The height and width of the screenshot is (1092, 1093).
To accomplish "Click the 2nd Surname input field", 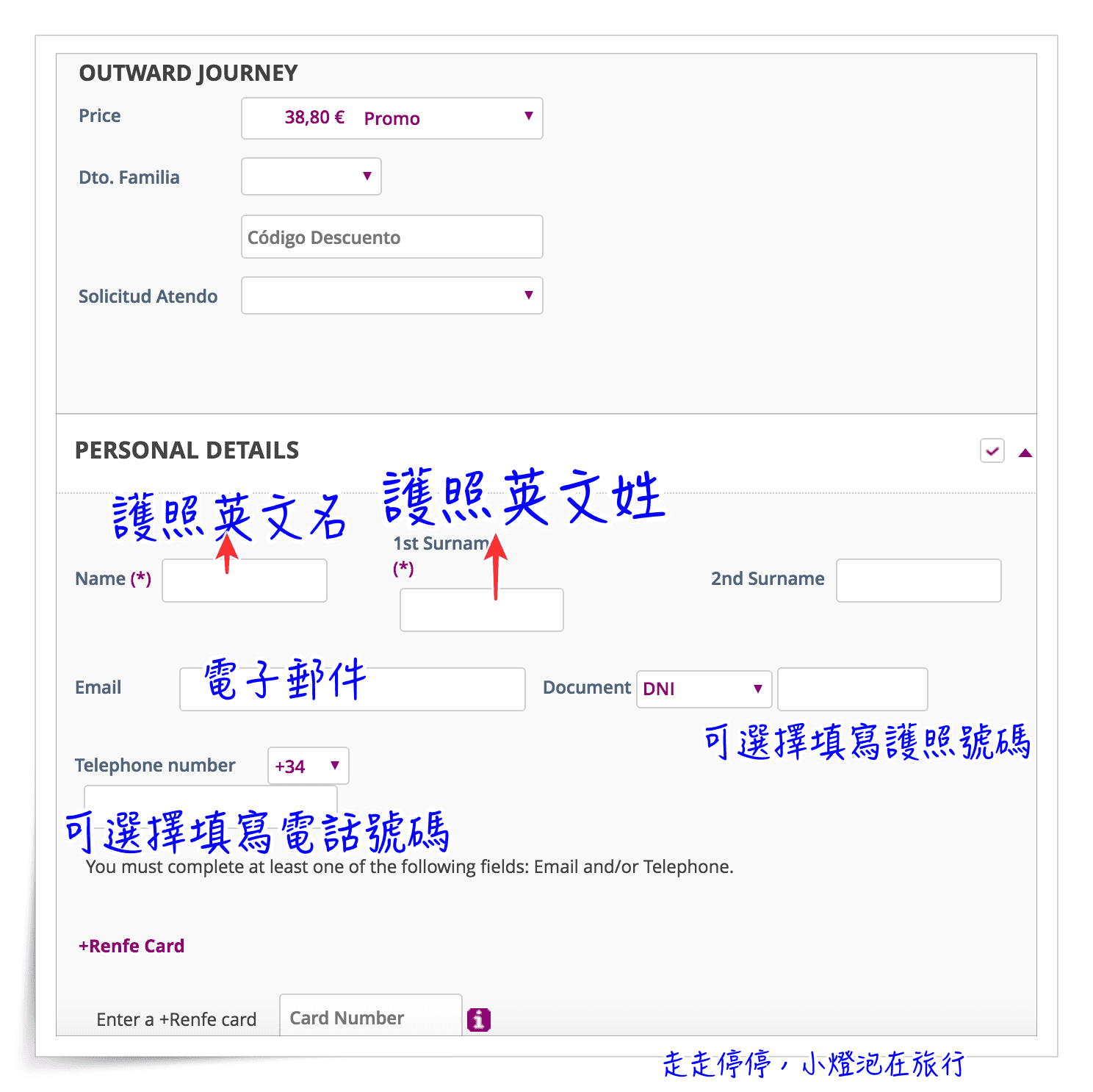I will [919, 581].
